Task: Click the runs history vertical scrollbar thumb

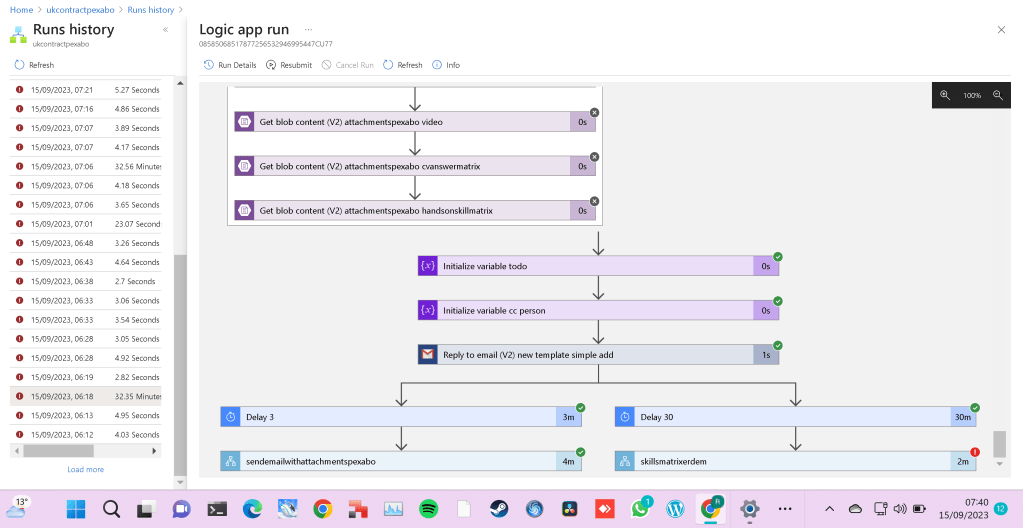Action: 181,364
